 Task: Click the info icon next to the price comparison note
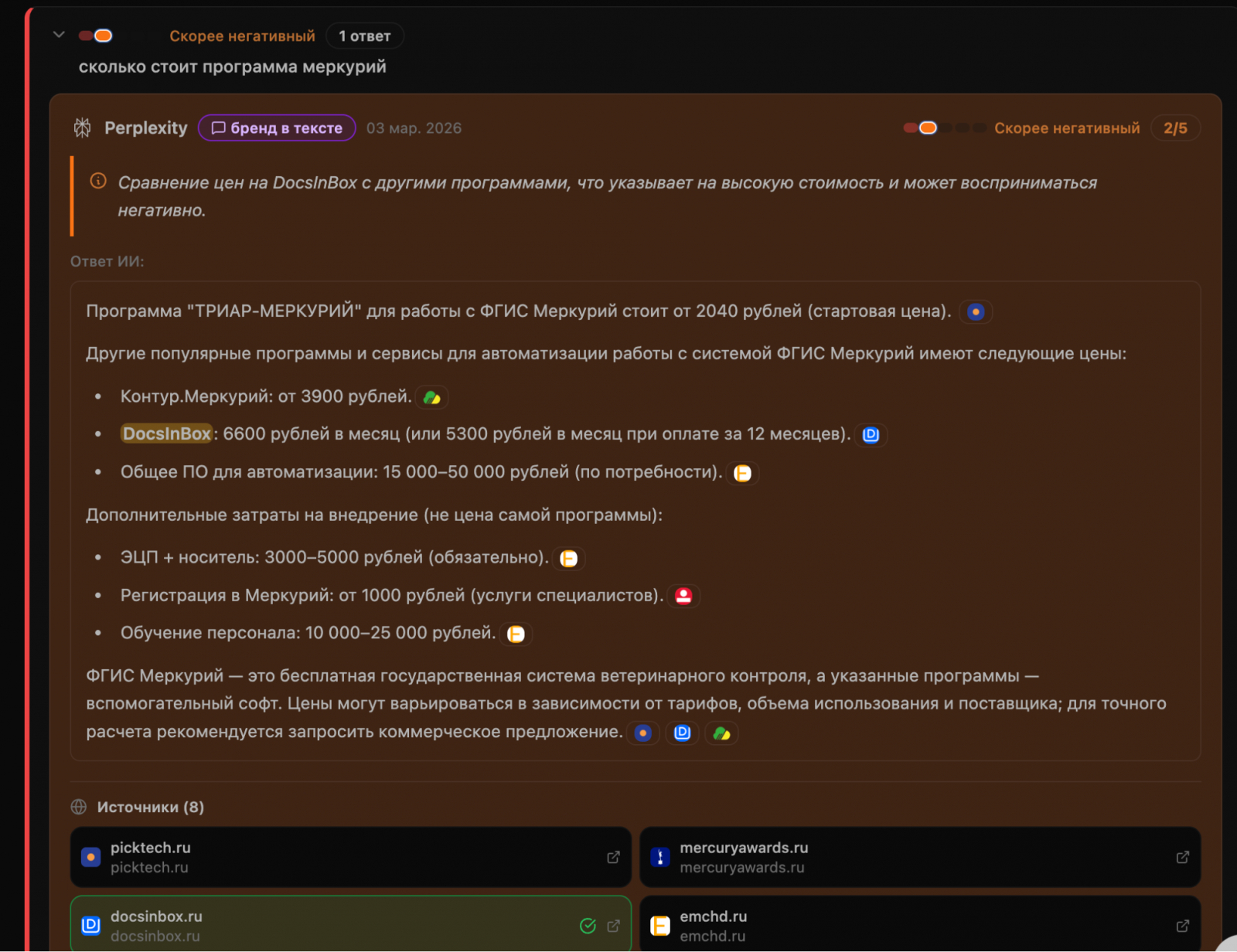(x=98, y=181)
